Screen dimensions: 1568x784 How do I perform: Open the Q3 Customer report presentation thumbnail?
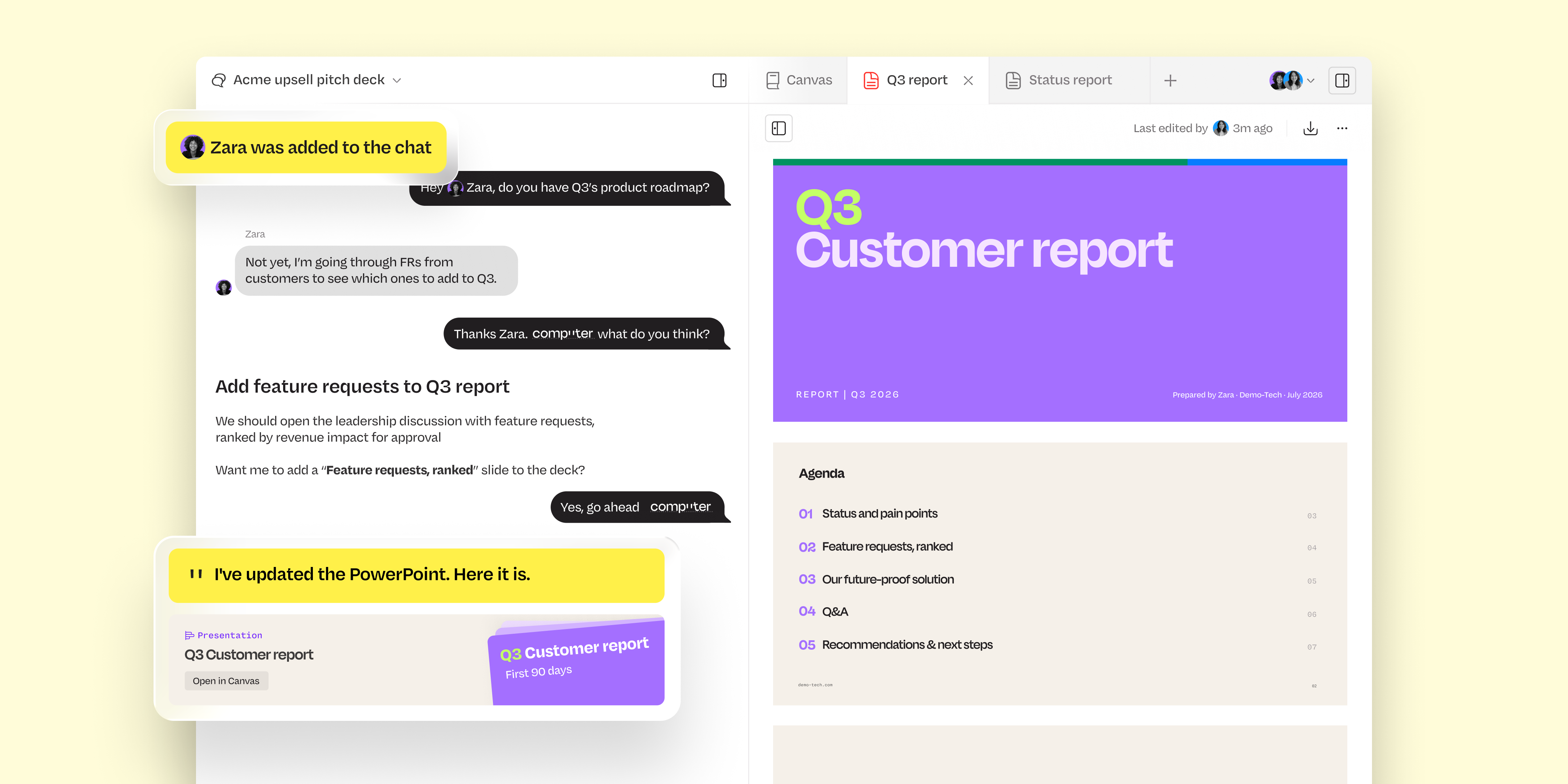(x=576, y=662)
